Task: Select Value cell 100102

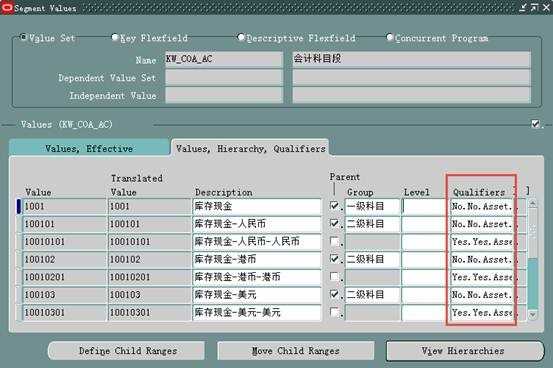Action: [64, 259]
